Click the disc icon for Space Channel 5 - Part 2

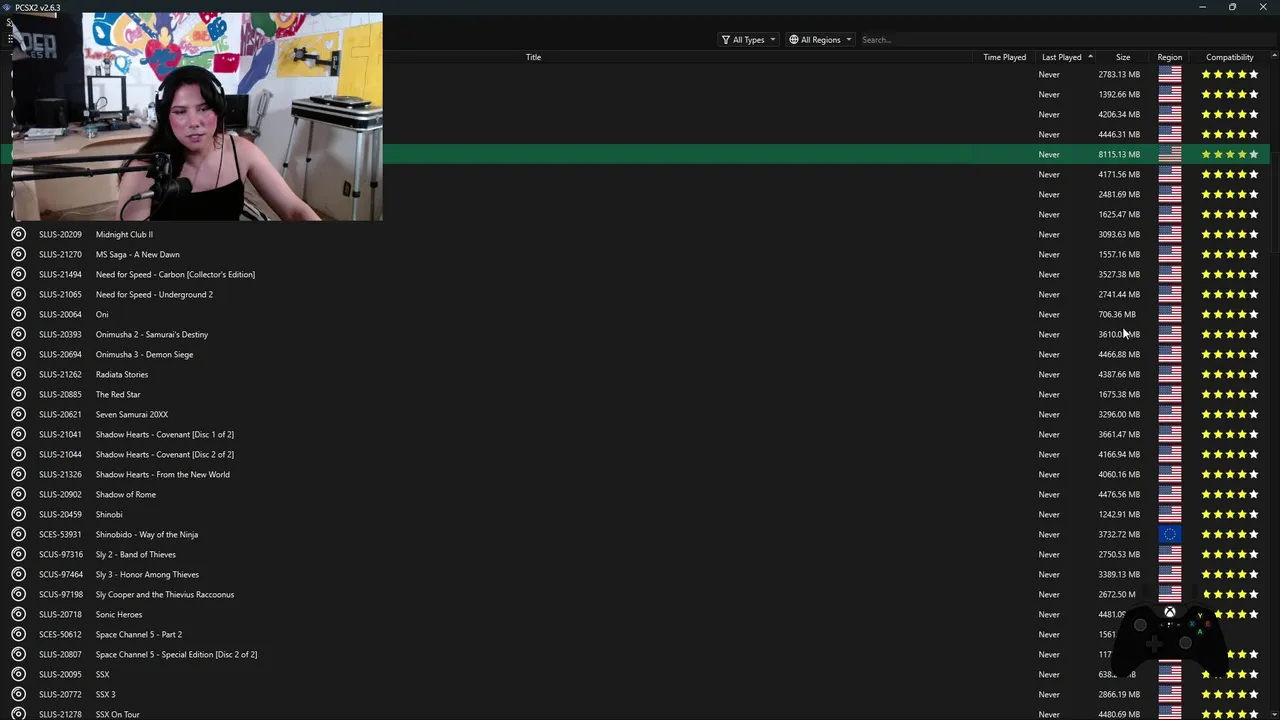coord(18,634)
